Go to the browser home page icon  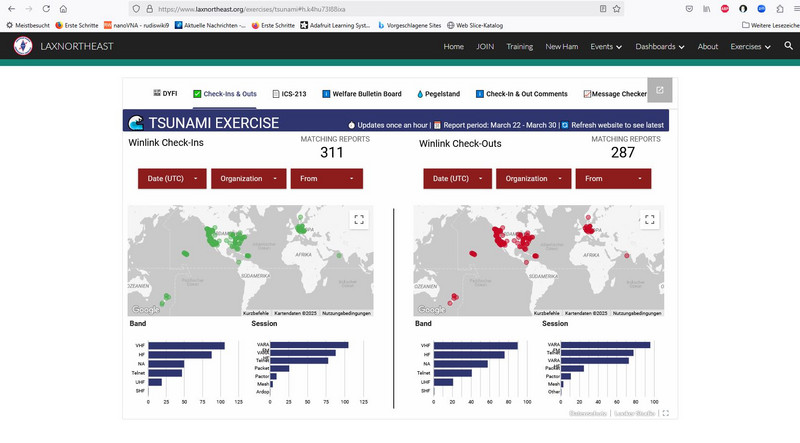63,8
